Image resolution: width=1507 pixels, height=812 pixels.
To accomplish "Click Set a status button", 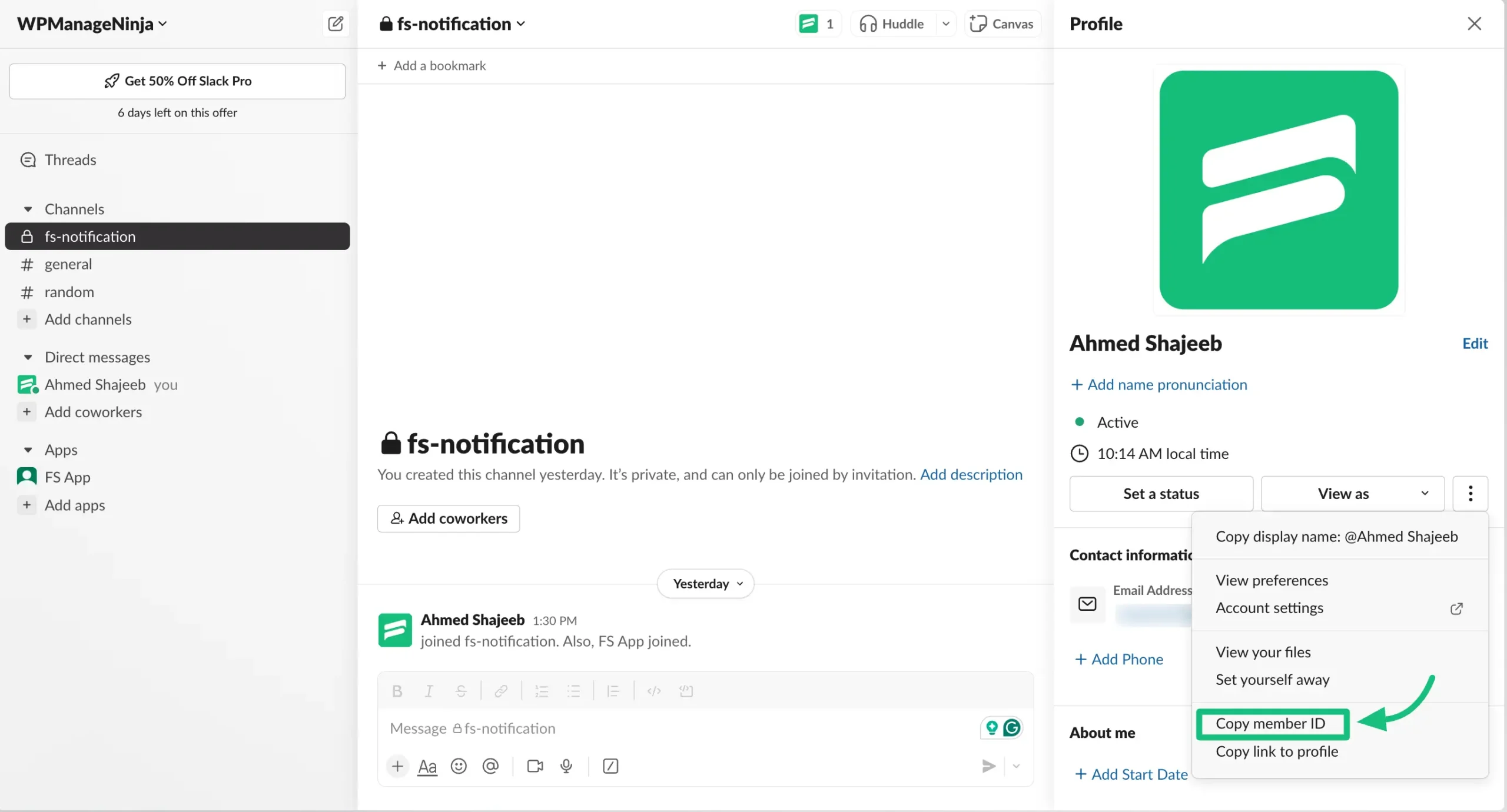I will (1160, 493).
